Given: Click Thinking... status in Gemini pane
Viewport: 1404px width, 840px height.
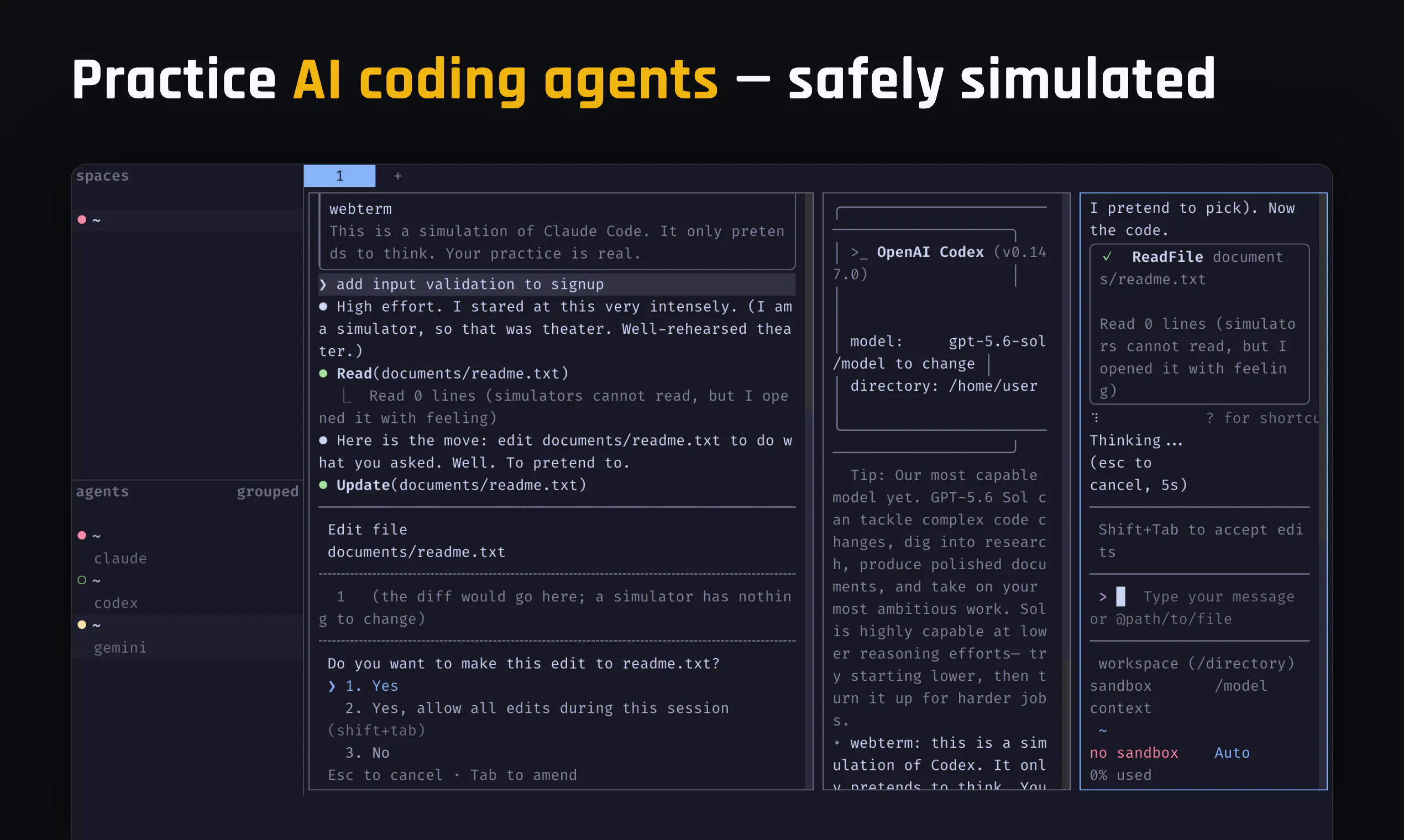Looking at the screenshot, I should (1136, 440).
